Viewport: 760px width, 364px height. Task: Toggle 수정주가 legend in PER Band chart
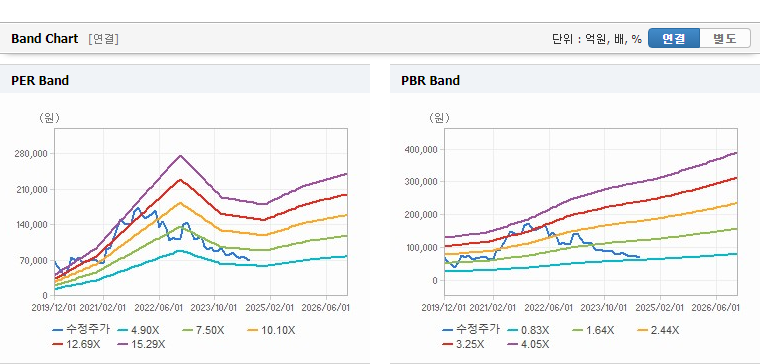point(81,330)
